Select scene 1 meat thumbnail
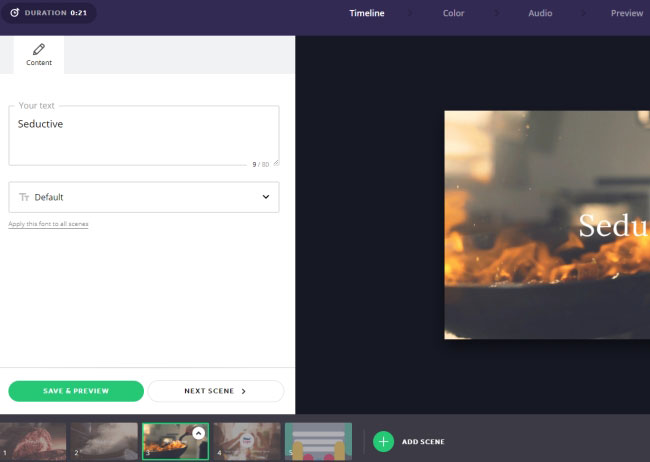 (x=33, y=441)
